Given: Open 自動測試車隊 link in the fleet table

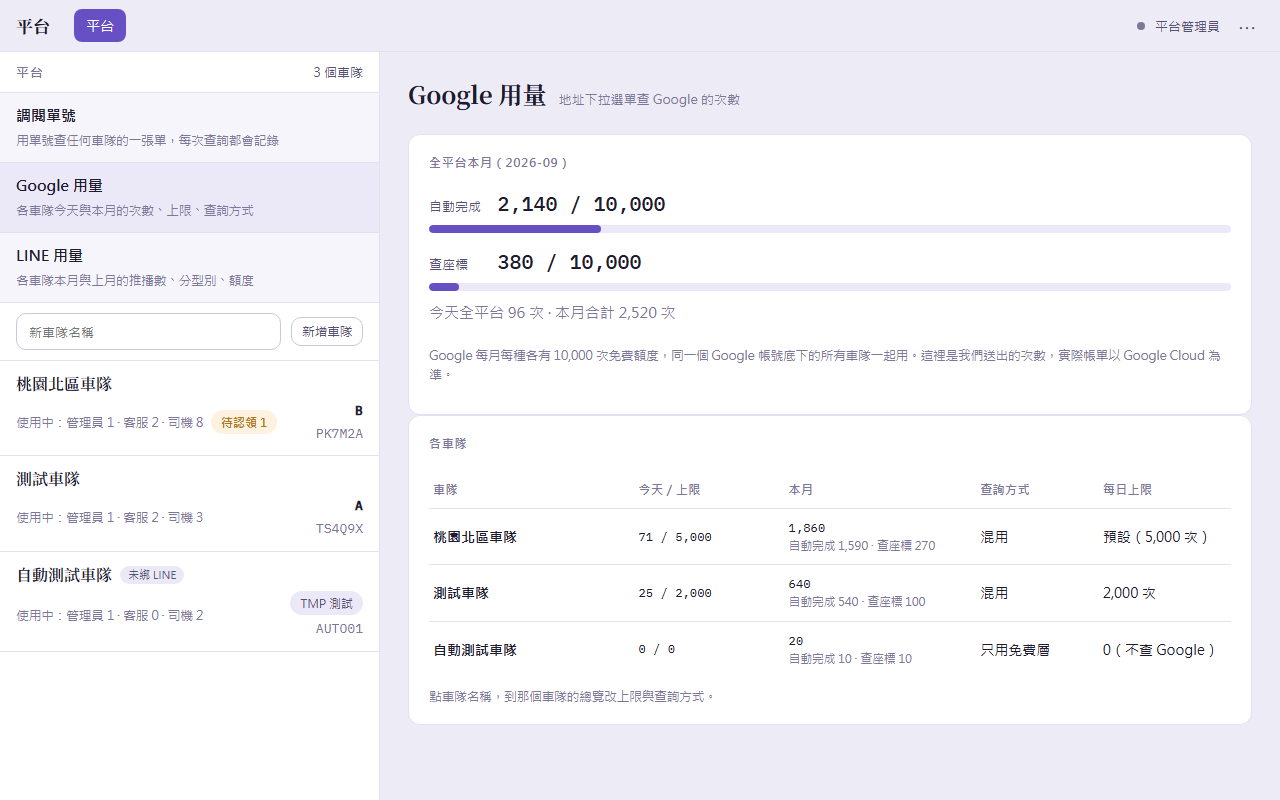Looking at the screenshot, I should click(x=475, y=650).
